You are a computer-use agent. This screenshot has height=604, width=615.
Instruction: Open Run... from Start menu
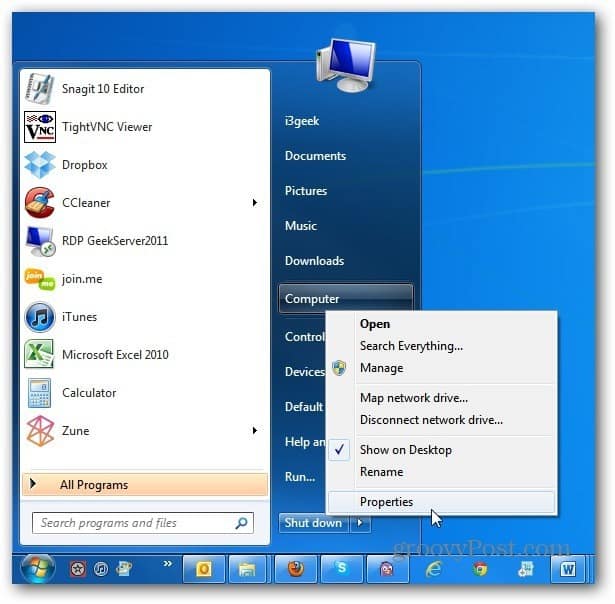[300, 477]
